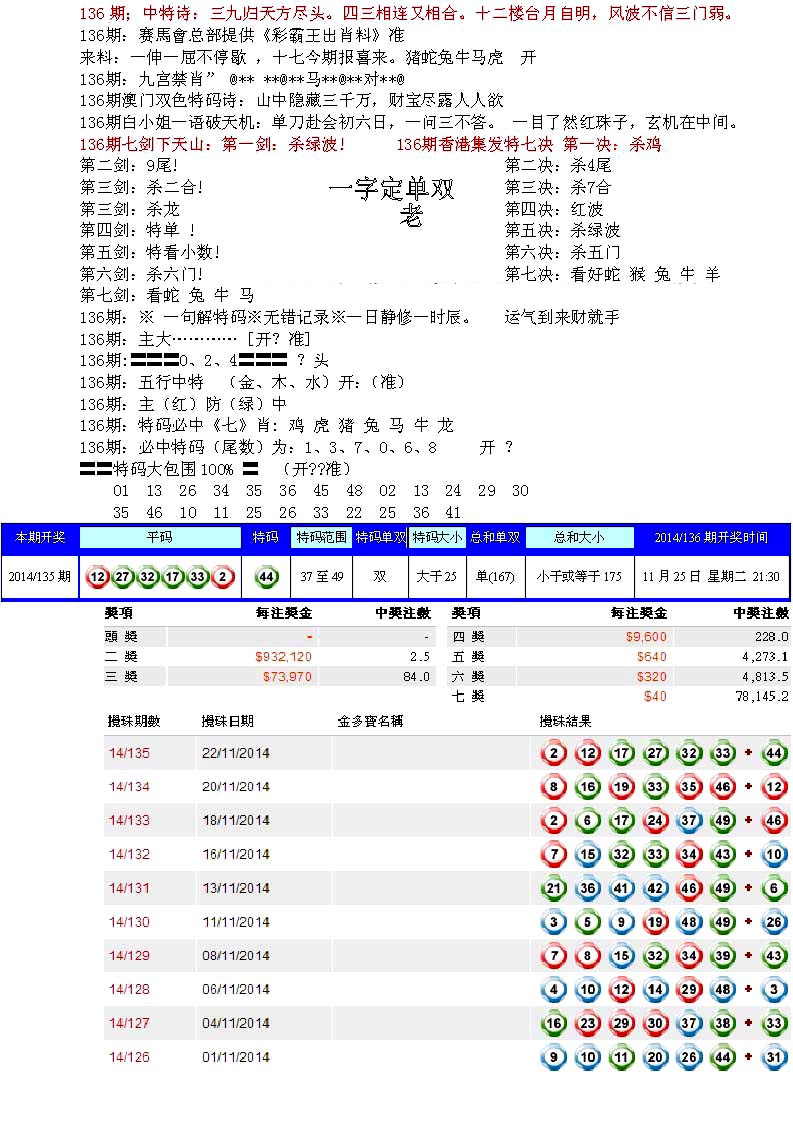Screen dimensions: 793x1122
Task: Click ball 48 in the 14/130 row
Action: pos(689,922)
